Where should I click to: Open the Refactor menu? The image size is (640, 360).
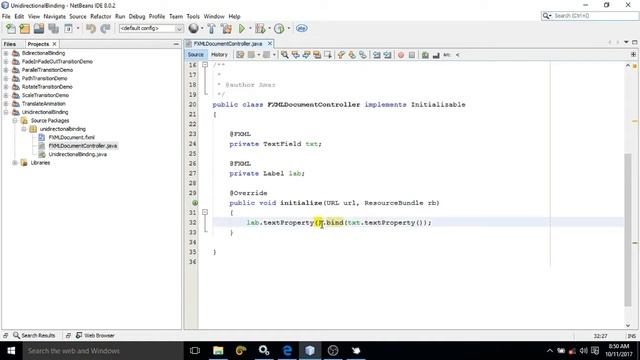(100, 16)
